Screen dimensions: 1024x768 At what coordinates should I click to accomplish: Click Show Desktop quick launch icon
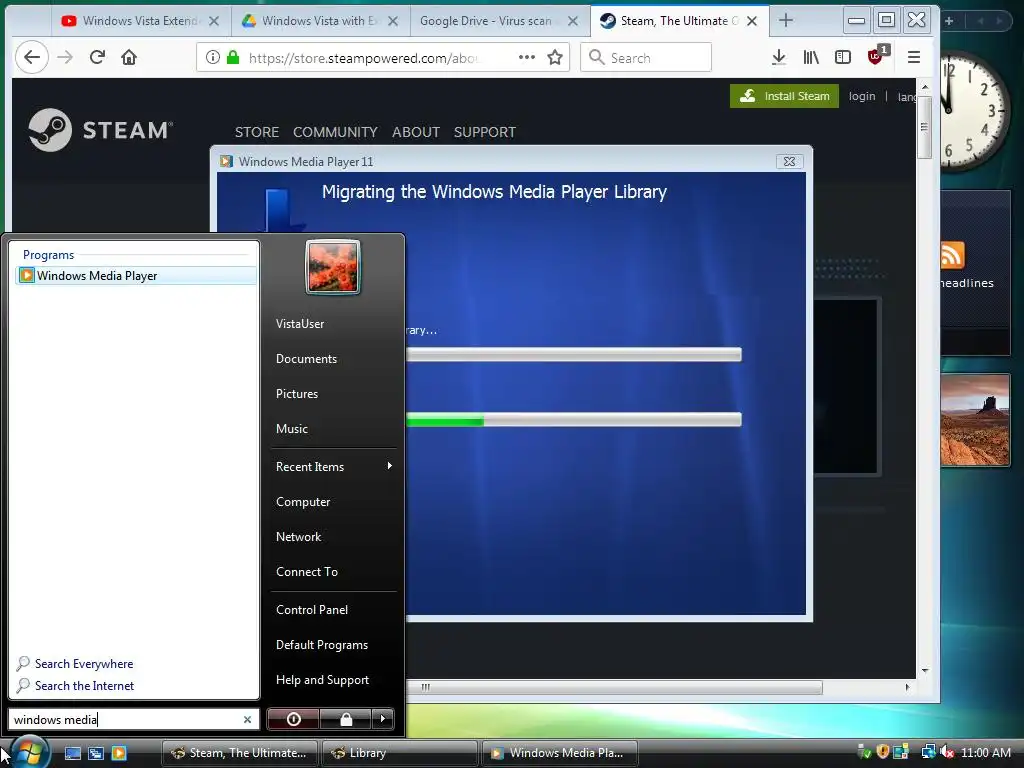pos(72,753)
